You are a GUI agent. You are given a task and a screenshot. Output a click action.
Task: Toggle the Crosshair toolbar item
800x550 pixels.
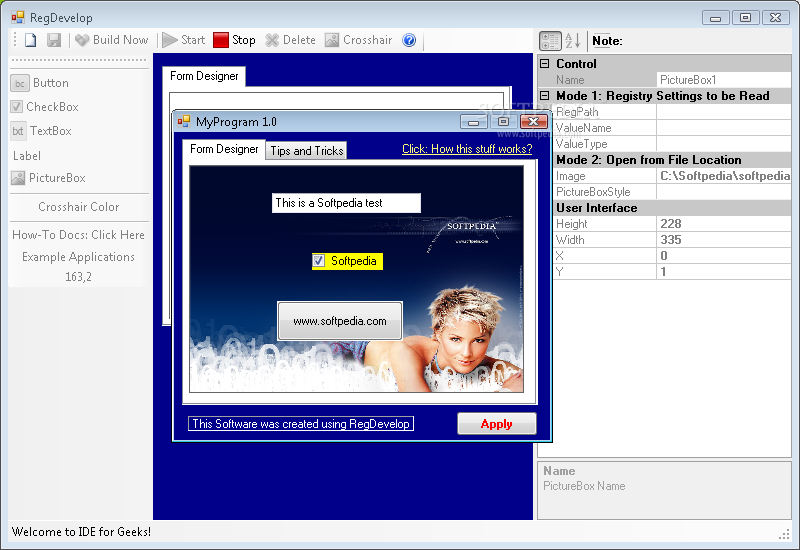pyautogui.click(x=359, y=40)
